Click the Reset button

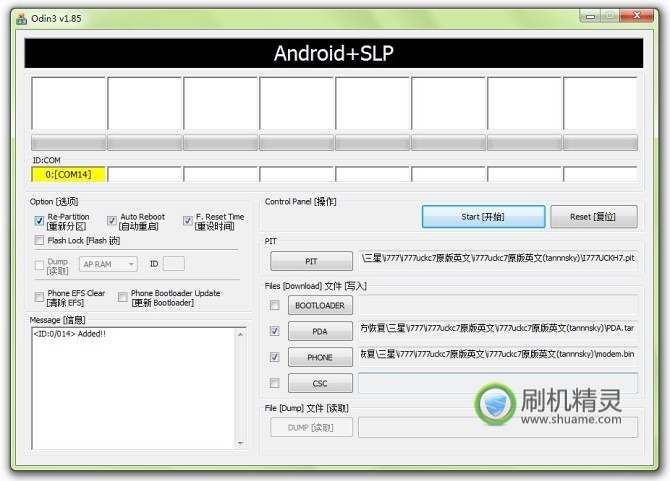coord(594,217)
